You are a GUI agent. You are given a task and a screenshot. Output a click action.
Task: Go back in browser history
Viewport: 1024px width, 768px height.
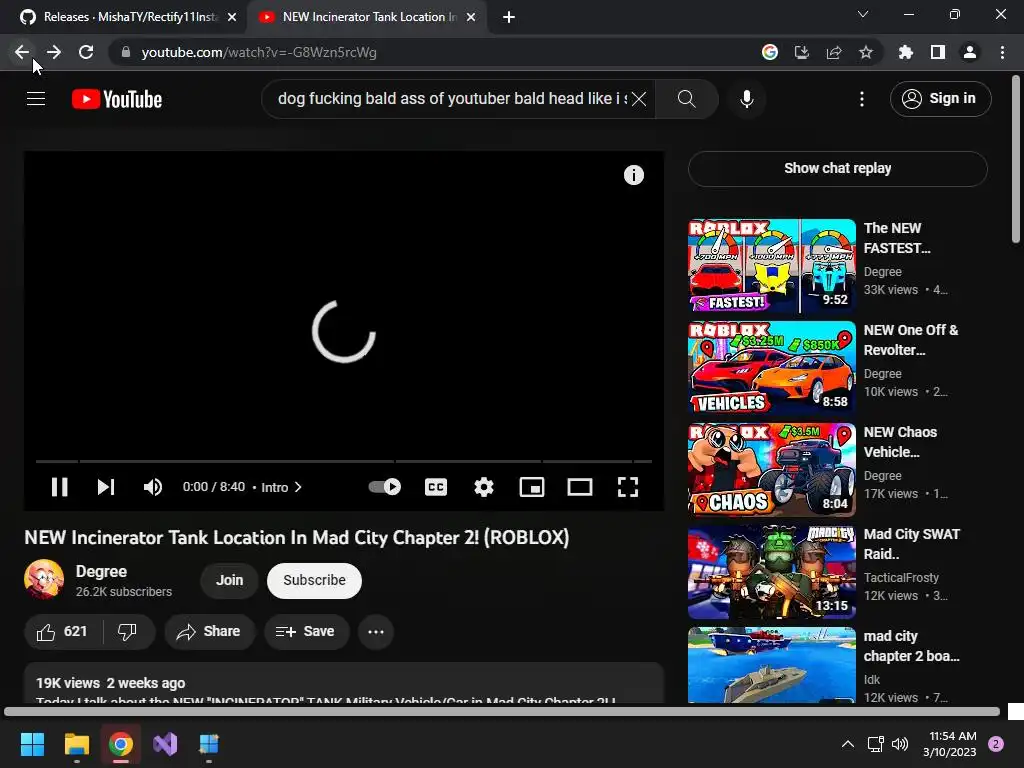click(x=22, y=52)
